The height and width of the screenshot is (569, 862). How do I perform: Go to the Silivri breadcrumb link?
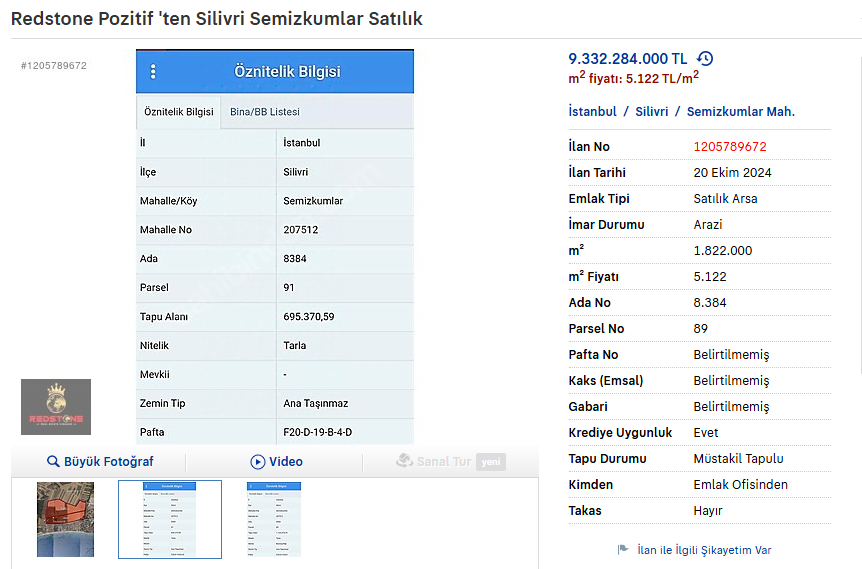tap(651, 112)
